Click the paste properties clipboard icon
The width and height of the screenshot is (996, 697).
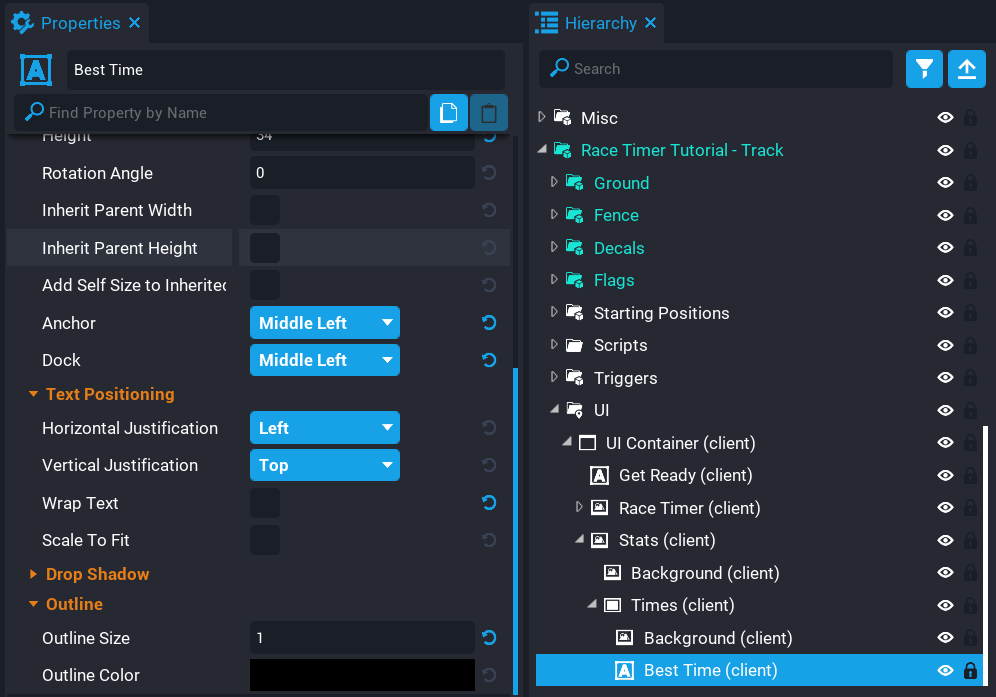pos(488,113)
